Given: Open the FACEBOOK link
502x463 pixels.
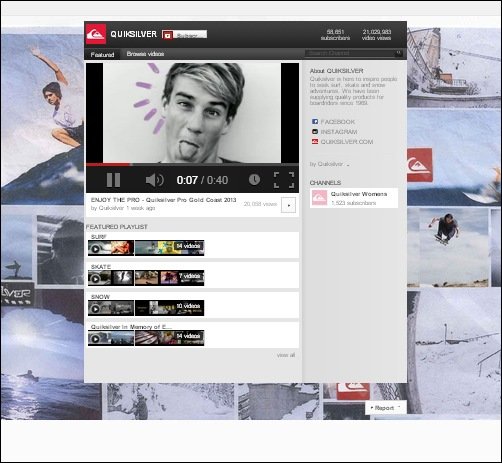Looking at the screenshot, I should [338, 122].
